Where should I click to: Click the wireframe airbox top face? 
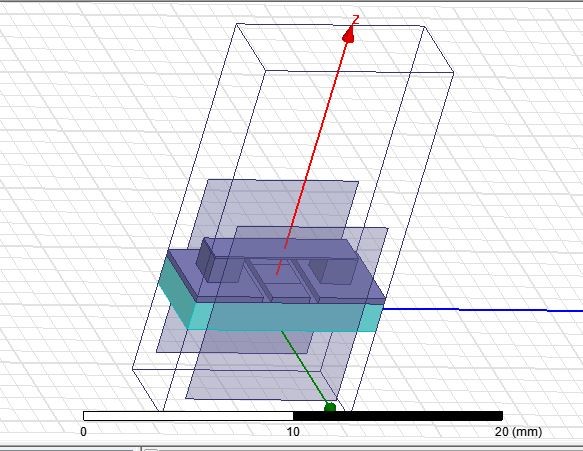[345, 48]
